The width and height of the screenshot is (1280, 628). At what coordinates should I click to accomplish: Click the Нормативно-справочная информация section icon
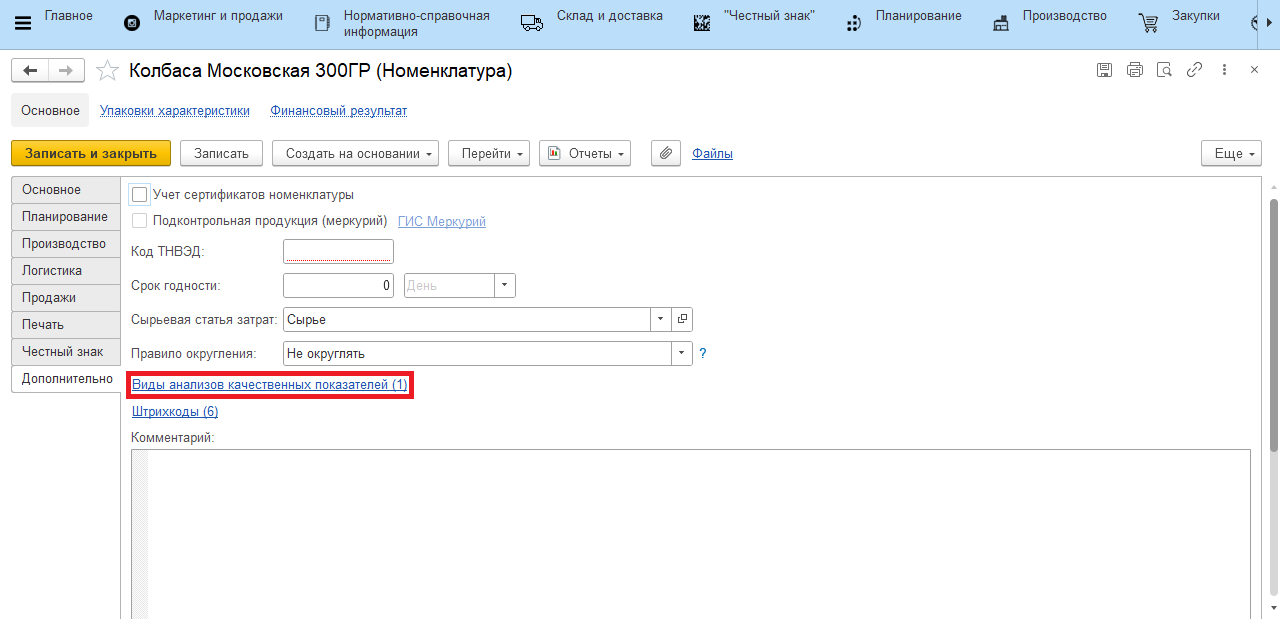click(x=321, y=23)
